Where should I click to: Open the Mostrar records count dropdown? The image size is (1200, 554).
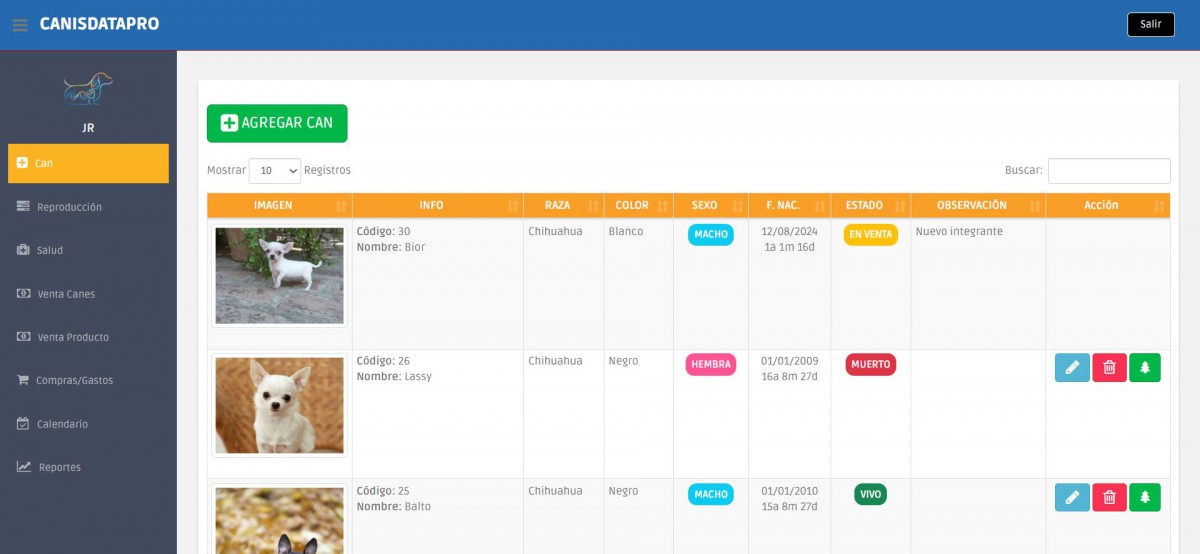point(275,171)
